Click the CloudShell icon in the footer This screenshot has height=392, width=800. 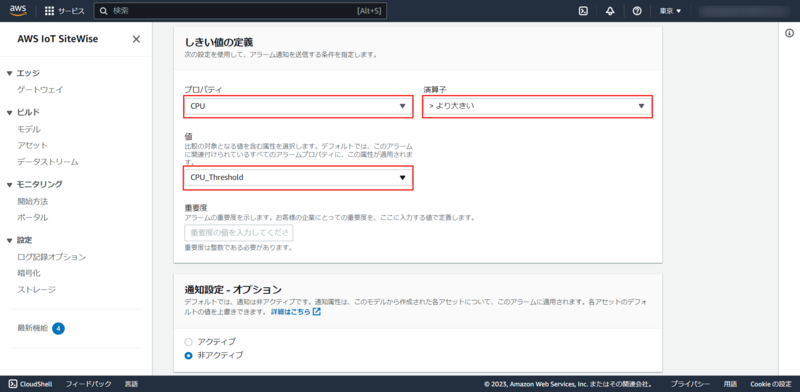point(13,384)
